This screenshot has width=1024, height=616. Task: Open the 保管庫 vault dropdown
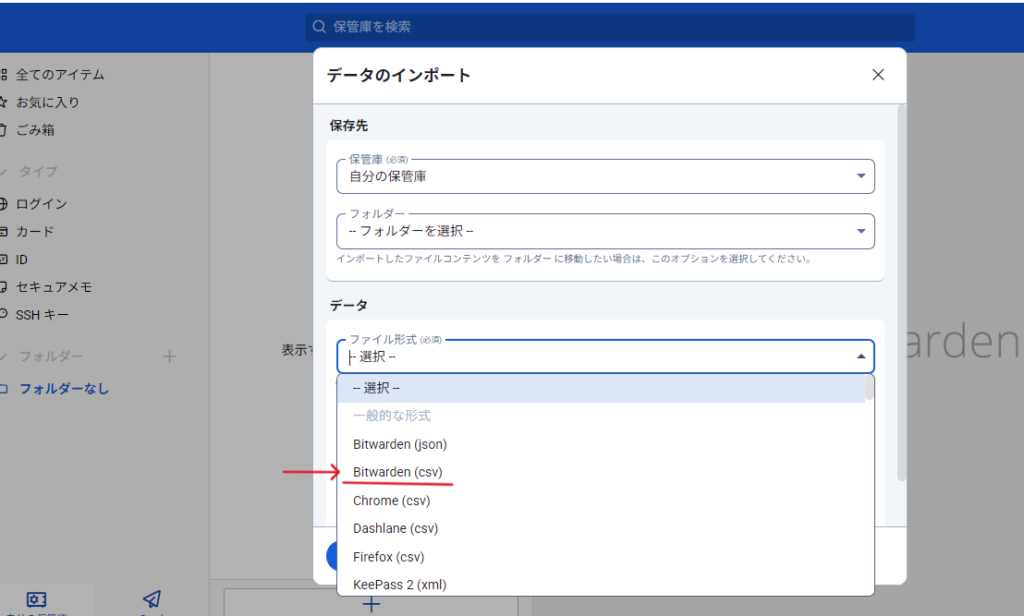pyautogui.click(x=605, y=176)
